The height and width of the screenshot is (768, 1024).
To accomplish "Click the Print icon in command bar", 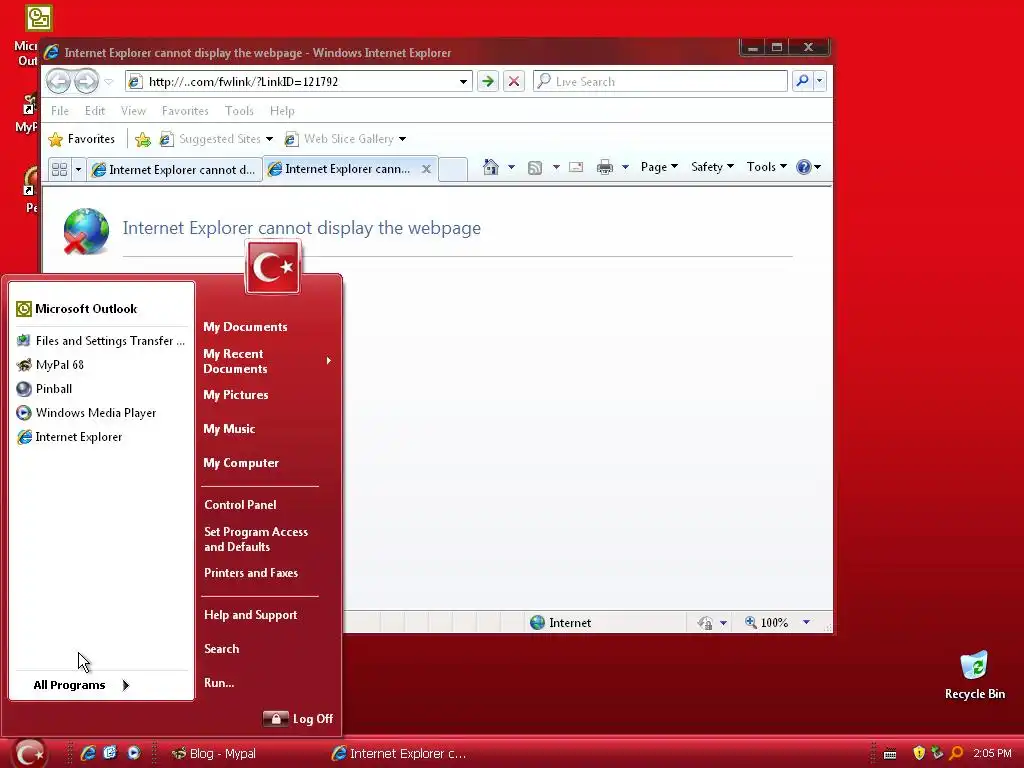I will coord(605,167).
